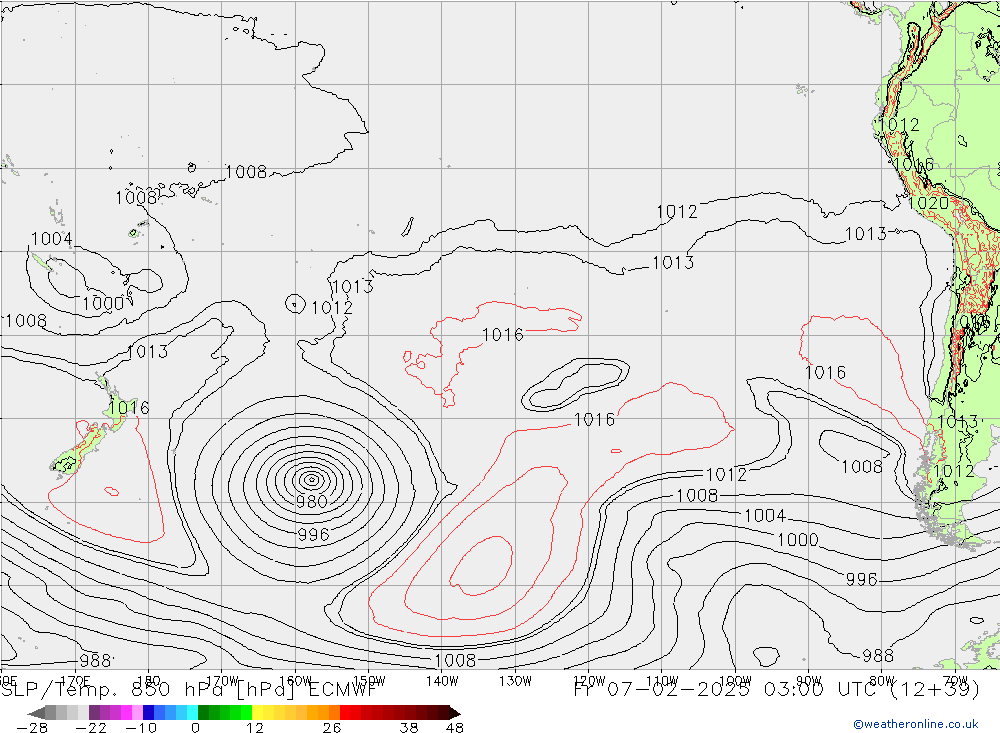Screen dimensions: 1000x733
Task: Click the 1016 label over New Zealand
Action: pos(128,407)
